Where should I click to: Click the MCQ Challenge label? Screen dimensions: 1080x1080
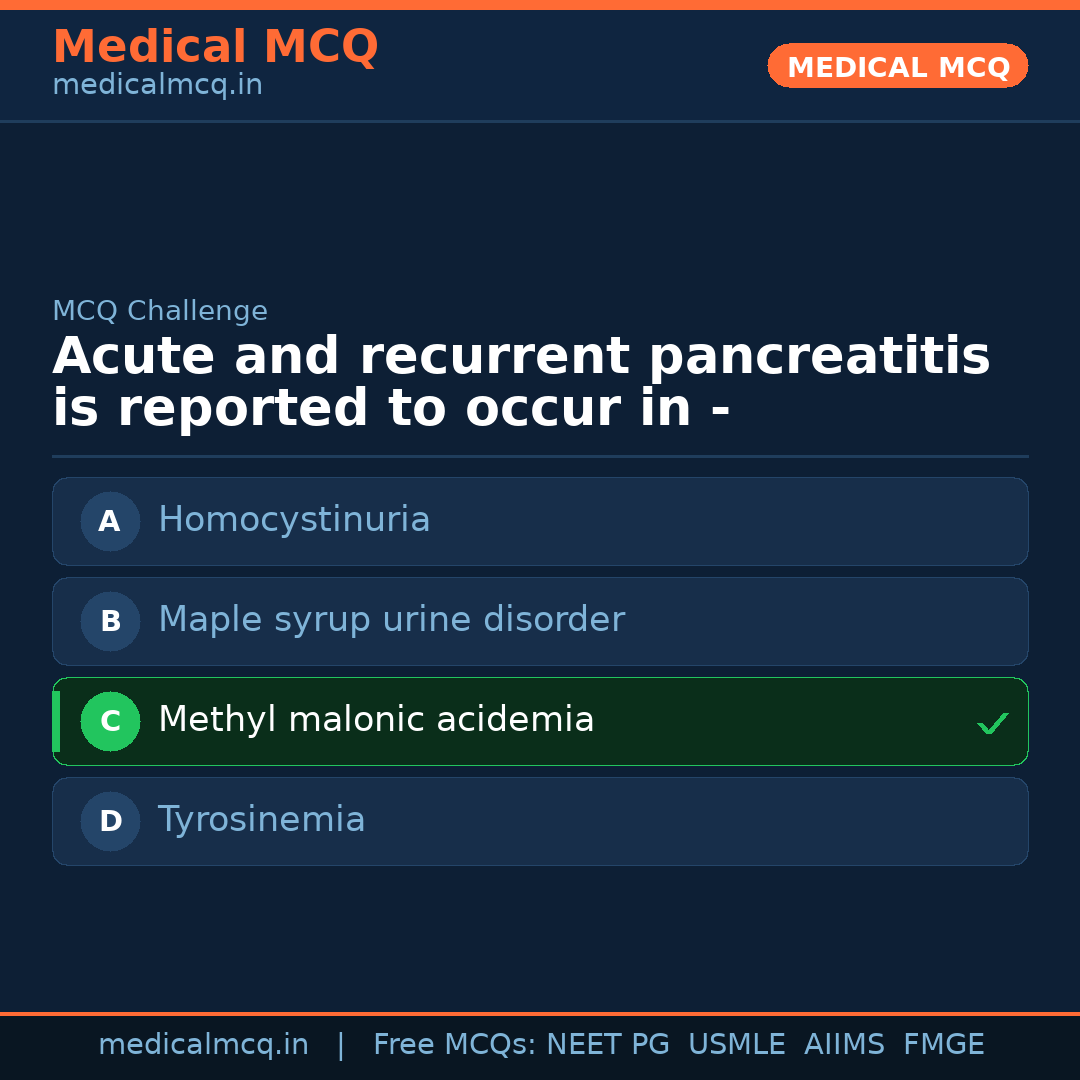coord(160,311)
